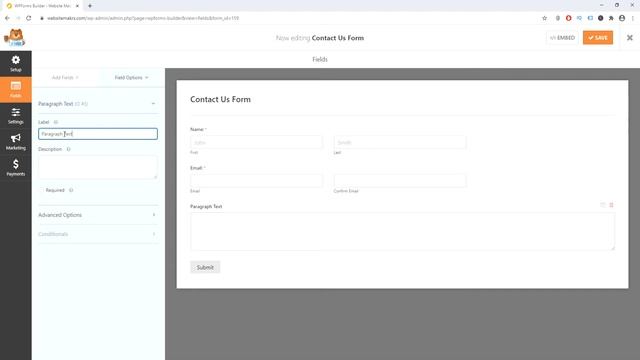Click the Submit button in preview
The image size is (640, 360).
pos(205,267)
